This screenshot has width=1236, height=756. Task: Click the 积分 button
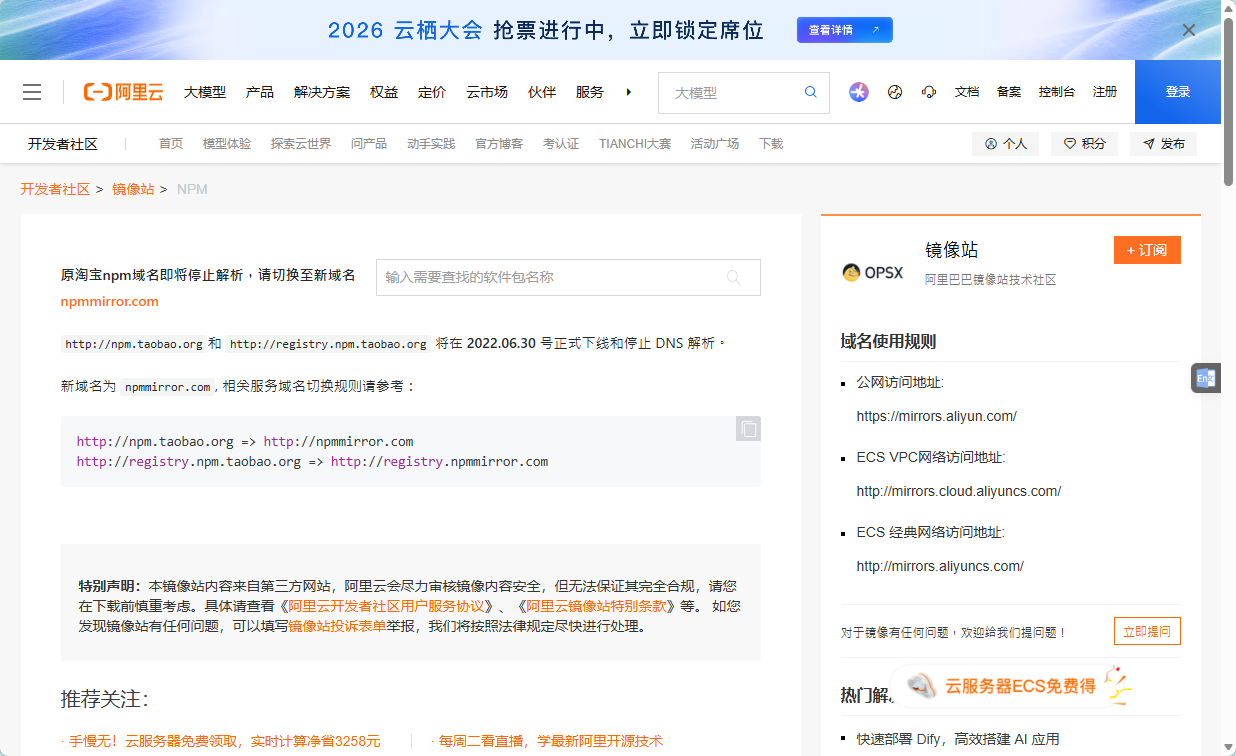(1084, 144)
